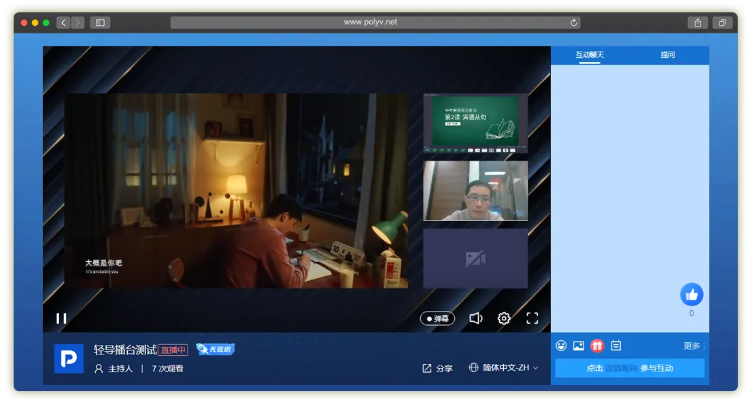Mute the player volume speaker icon
Screen dimensions: 748x400
[475, 318]
